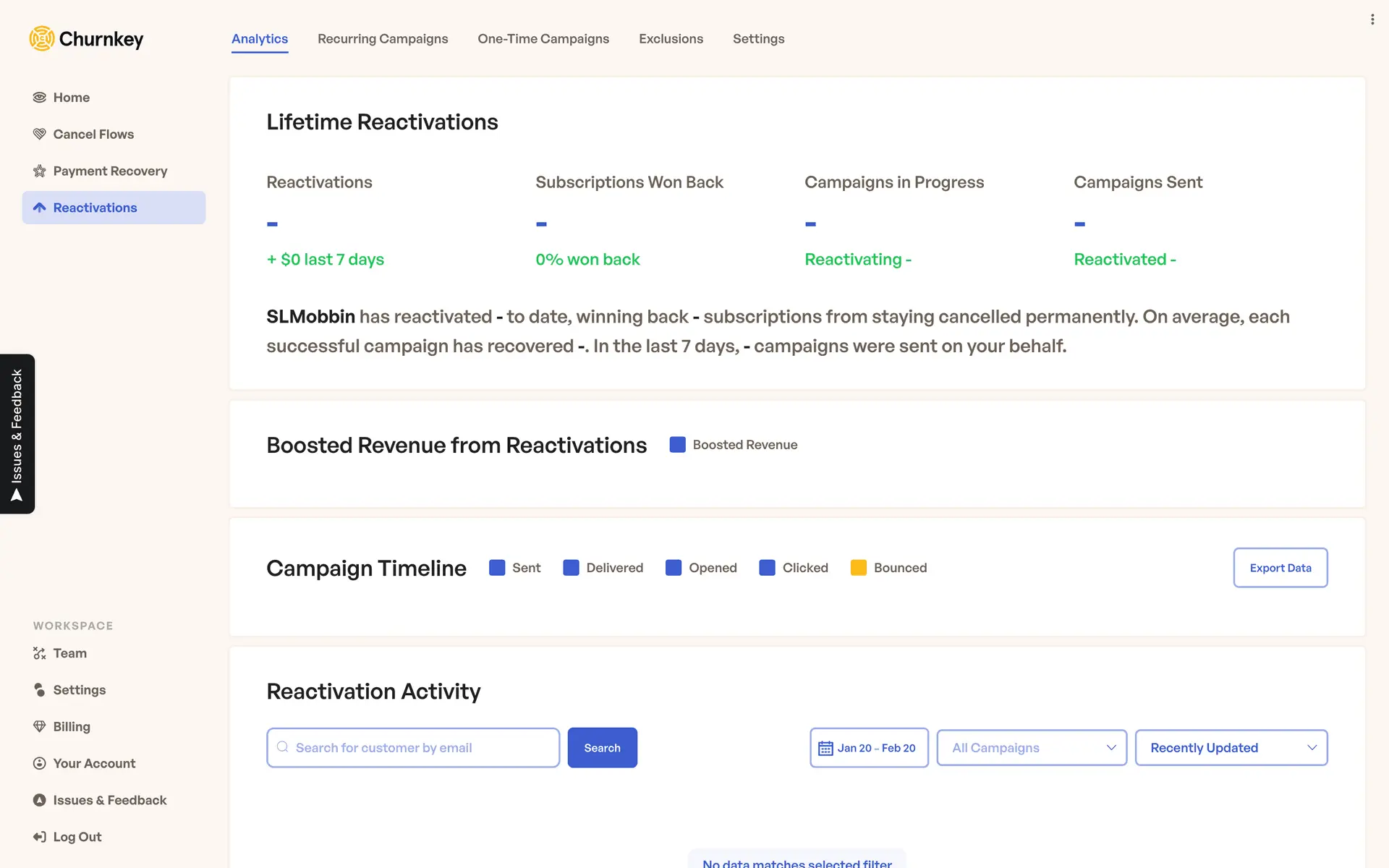Click the Payment Recovery star icon
The image size is (1389, 868).
pos(39,171)
